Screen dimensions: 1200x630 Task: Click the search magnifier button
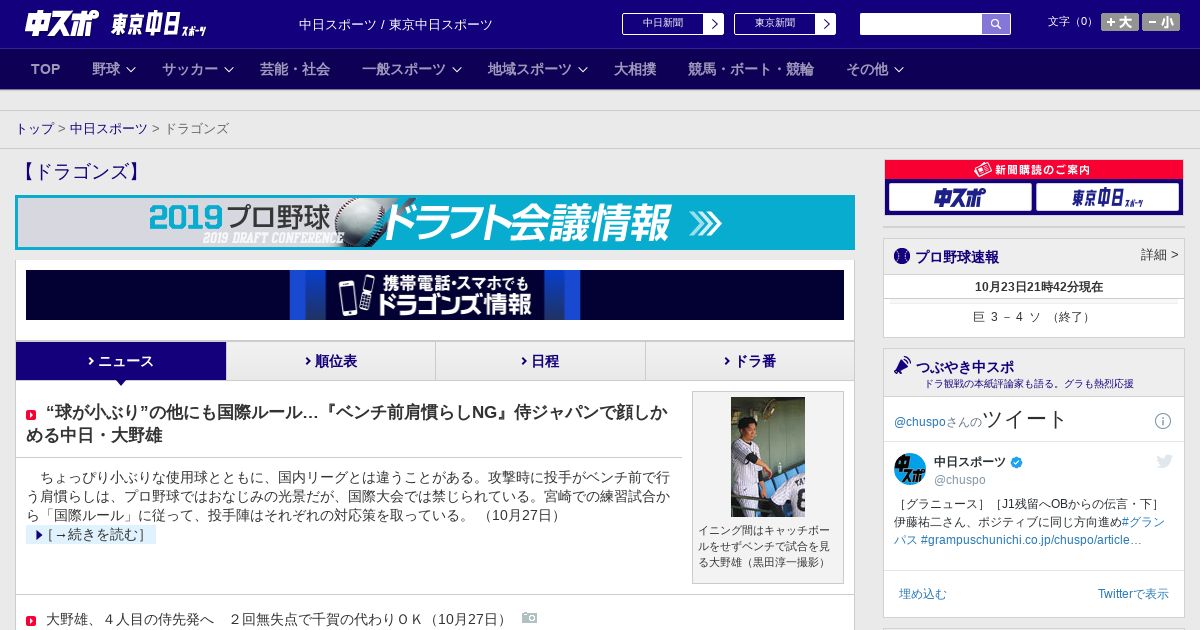click(x=996, y=24)
